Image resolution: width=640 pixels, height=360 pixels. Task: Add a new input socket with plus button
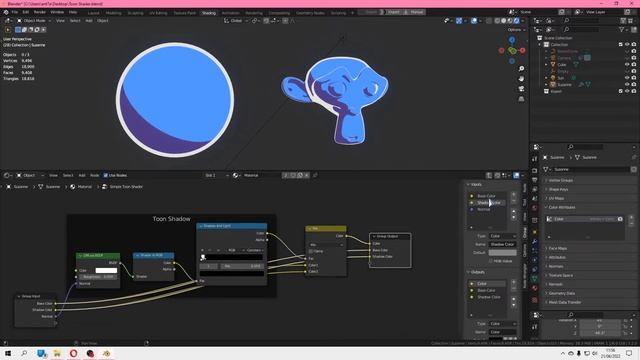pos(513,195)
